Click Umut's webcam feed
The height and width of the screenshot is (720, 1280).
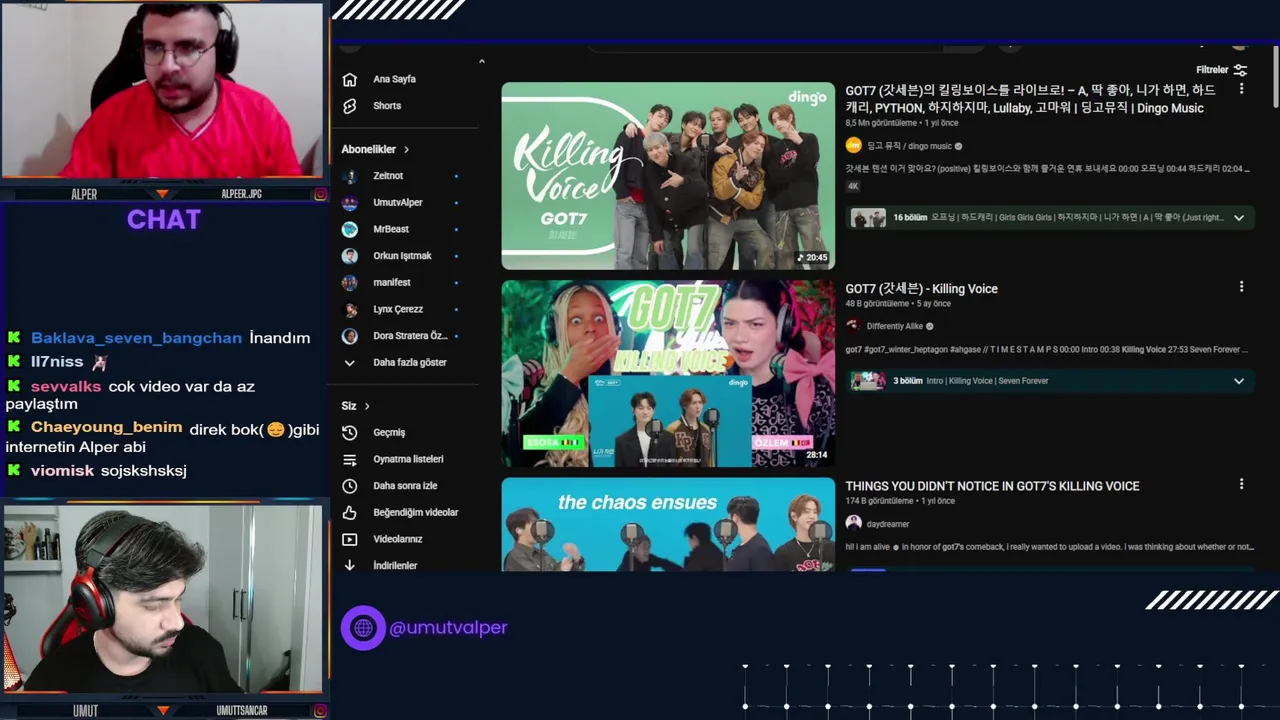pos(162,598)
